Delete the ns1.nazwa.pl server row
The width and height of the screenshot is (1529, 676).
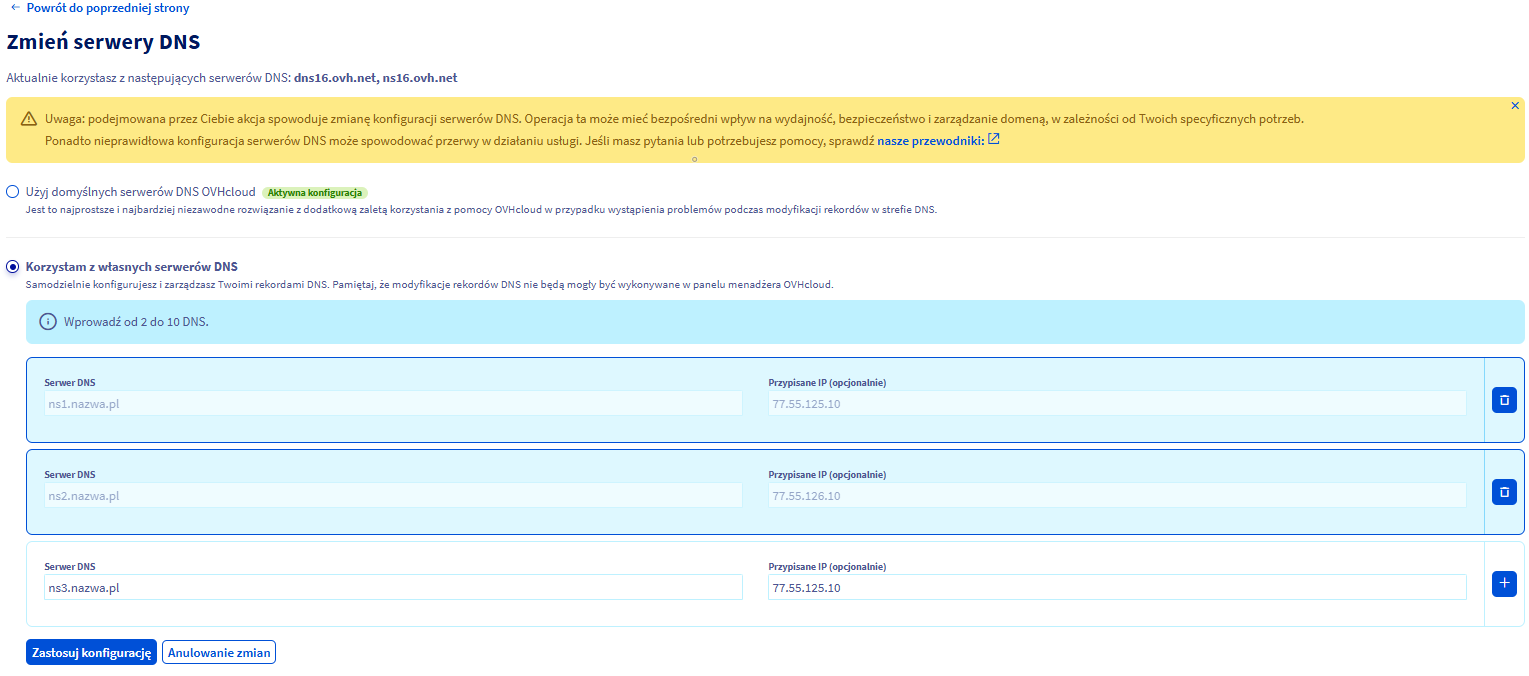(x=1504, y=400)
